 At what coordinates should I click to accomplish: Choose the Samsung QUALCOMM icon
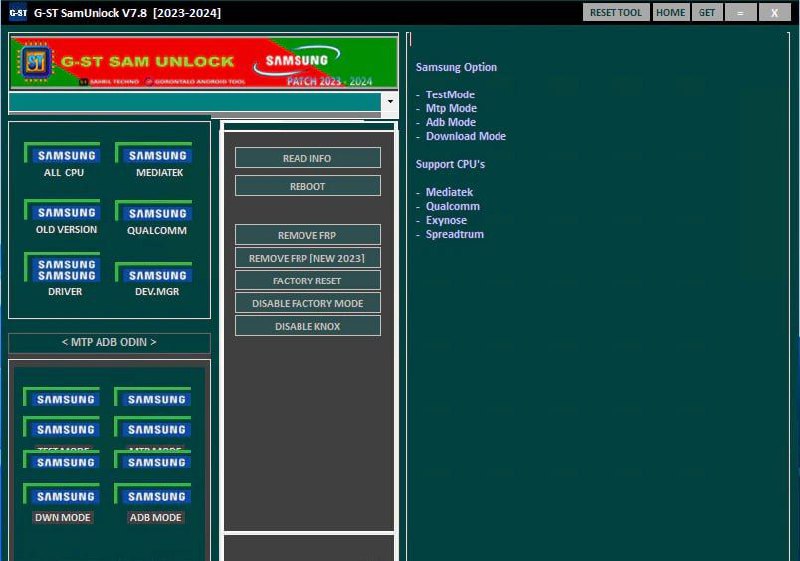(x=154, y=211)
